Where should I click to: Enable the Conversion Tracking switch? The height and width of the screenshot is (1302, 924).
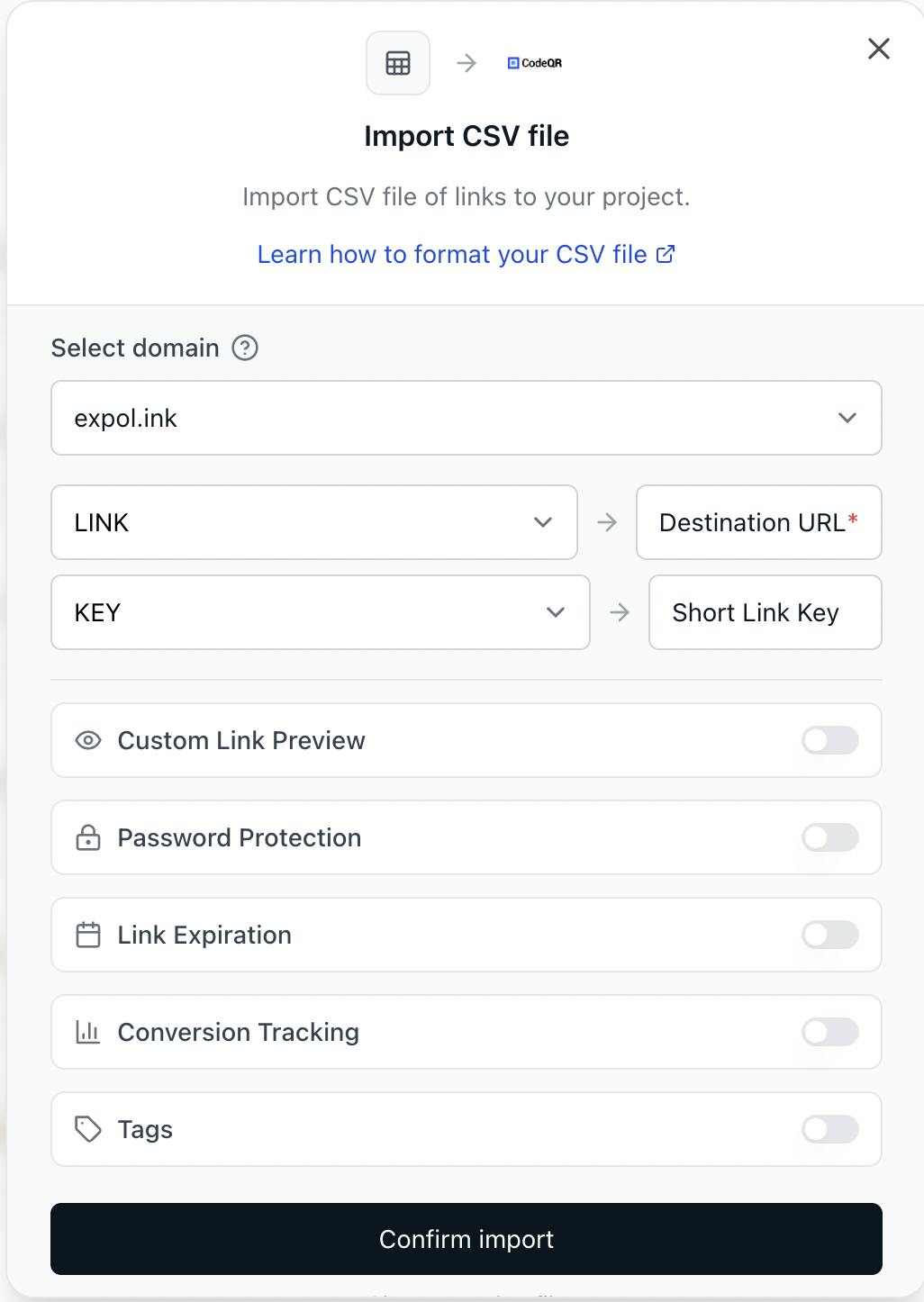(829, 1032)
